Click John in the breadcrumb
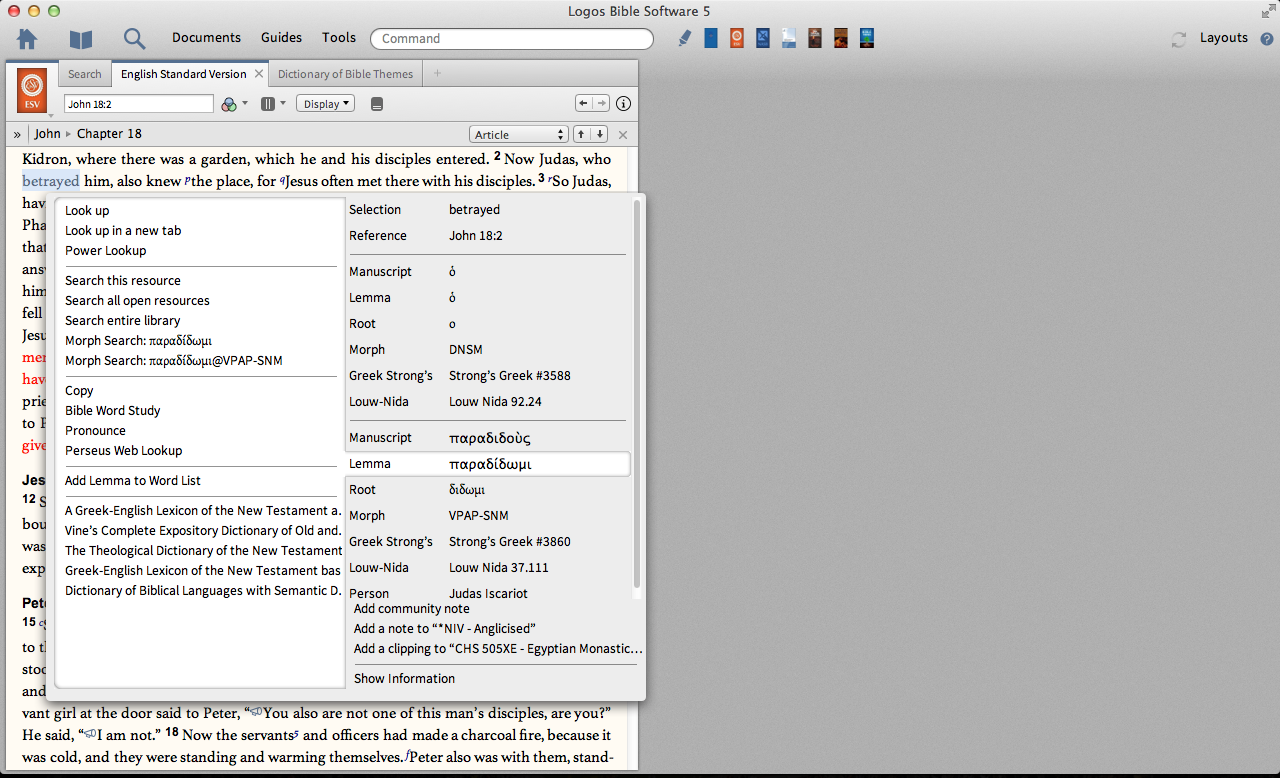The width and height of the screenshot is (1280, 778). [48, 134]
